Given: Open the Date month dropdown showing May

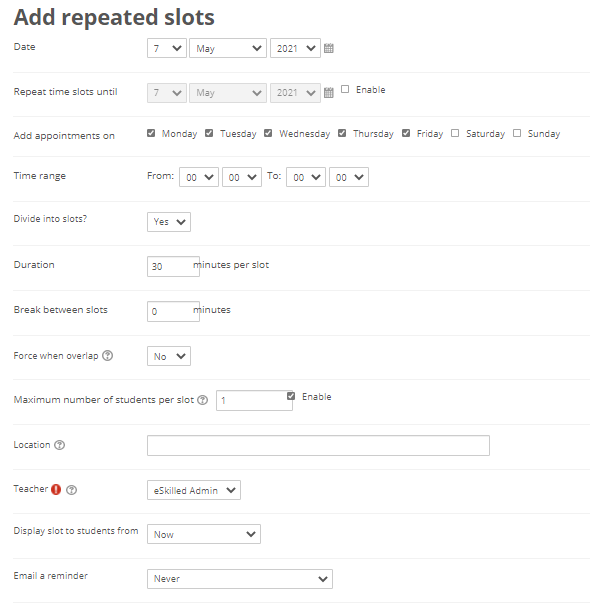Looking at the screenshot, I should [228, 48].
